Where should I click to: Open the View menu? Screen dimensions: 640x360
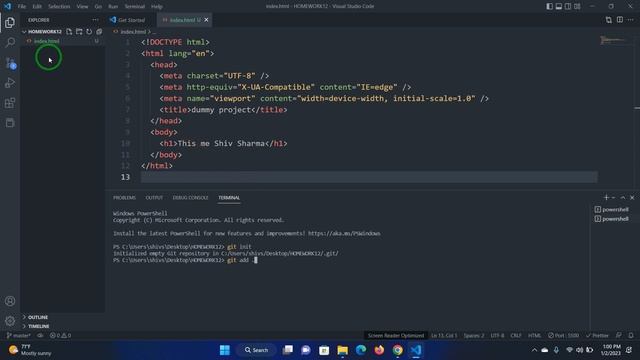(82, 6)
